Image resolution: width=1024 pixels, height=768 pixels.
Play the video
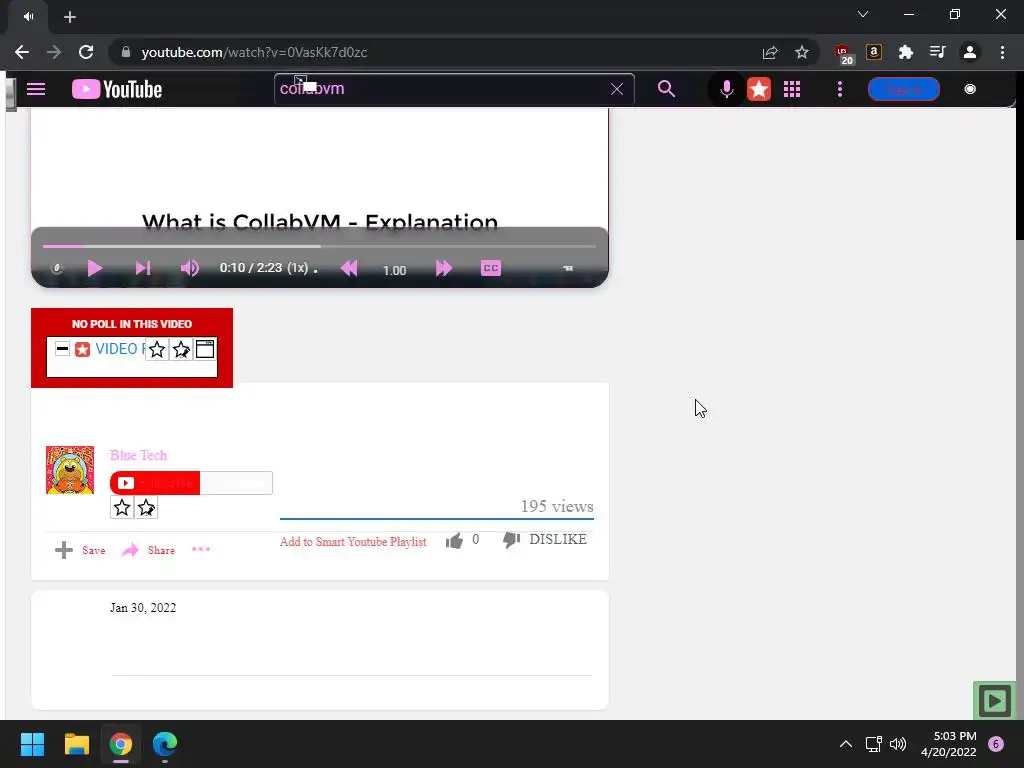95,268
